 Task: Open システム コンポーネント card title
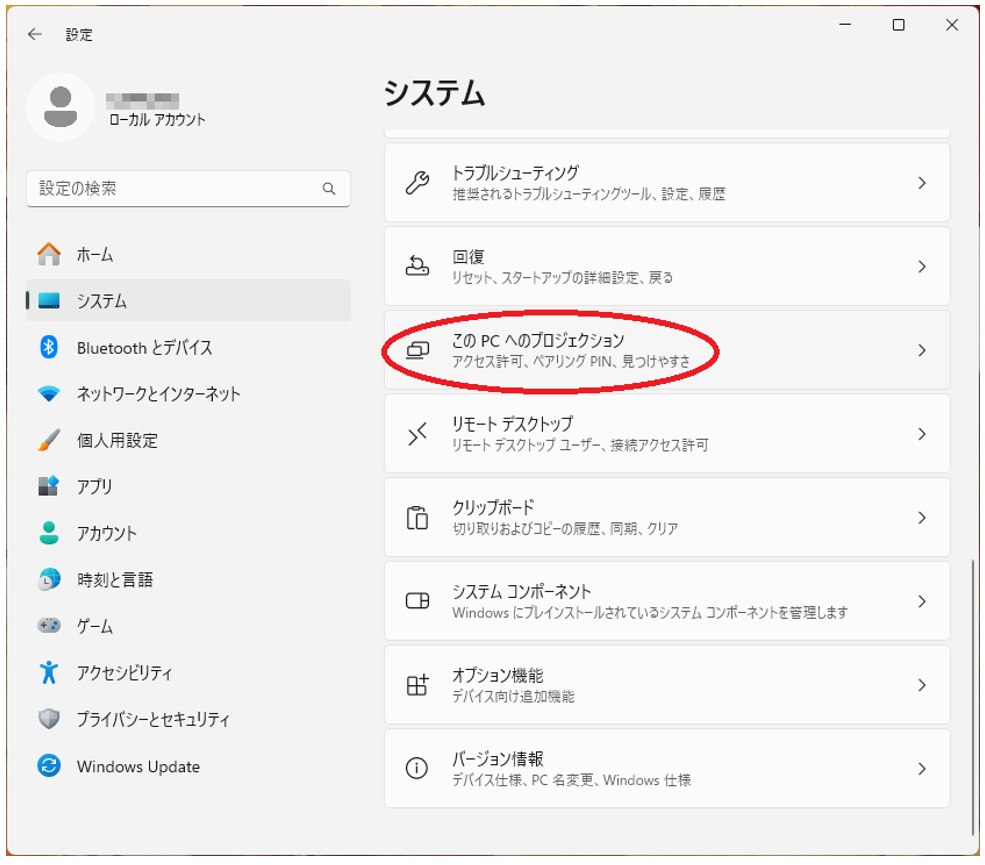[521, 591]
